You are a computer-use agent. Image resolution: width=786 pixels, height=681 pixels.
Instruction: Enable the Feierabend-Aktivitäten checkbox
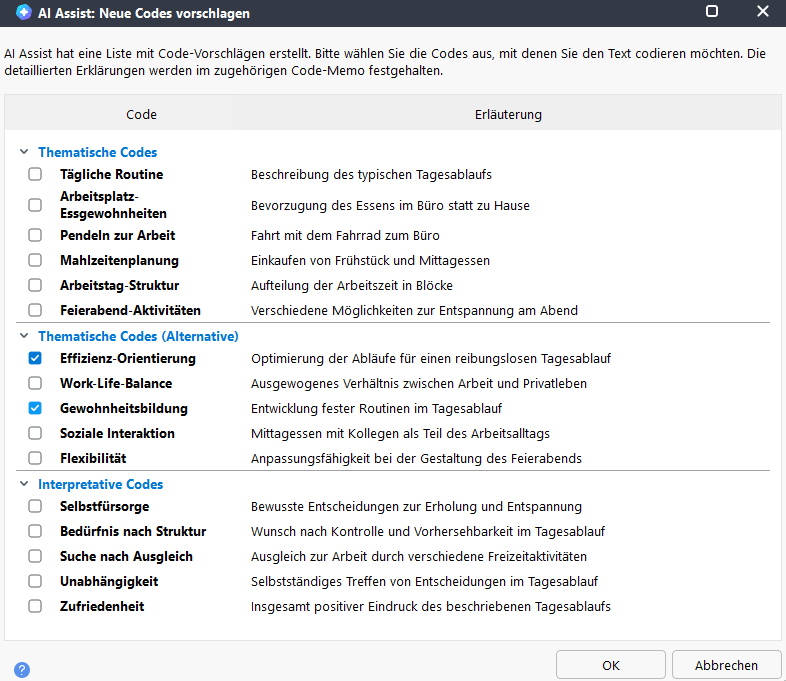click(35, 310)
